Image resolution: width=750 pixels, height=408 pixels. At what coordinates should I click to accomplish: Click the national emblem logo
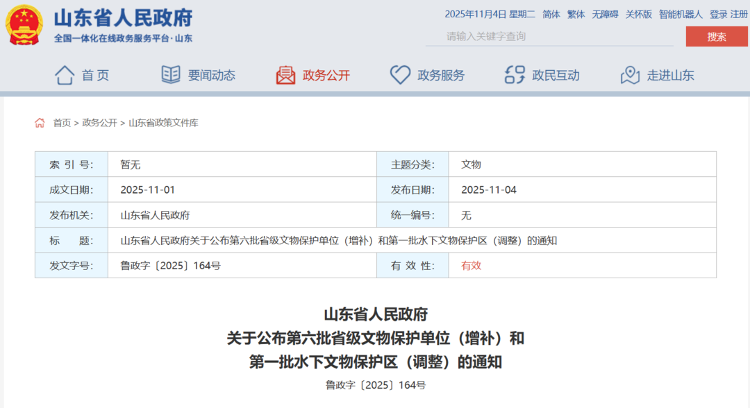pos(24,25)
